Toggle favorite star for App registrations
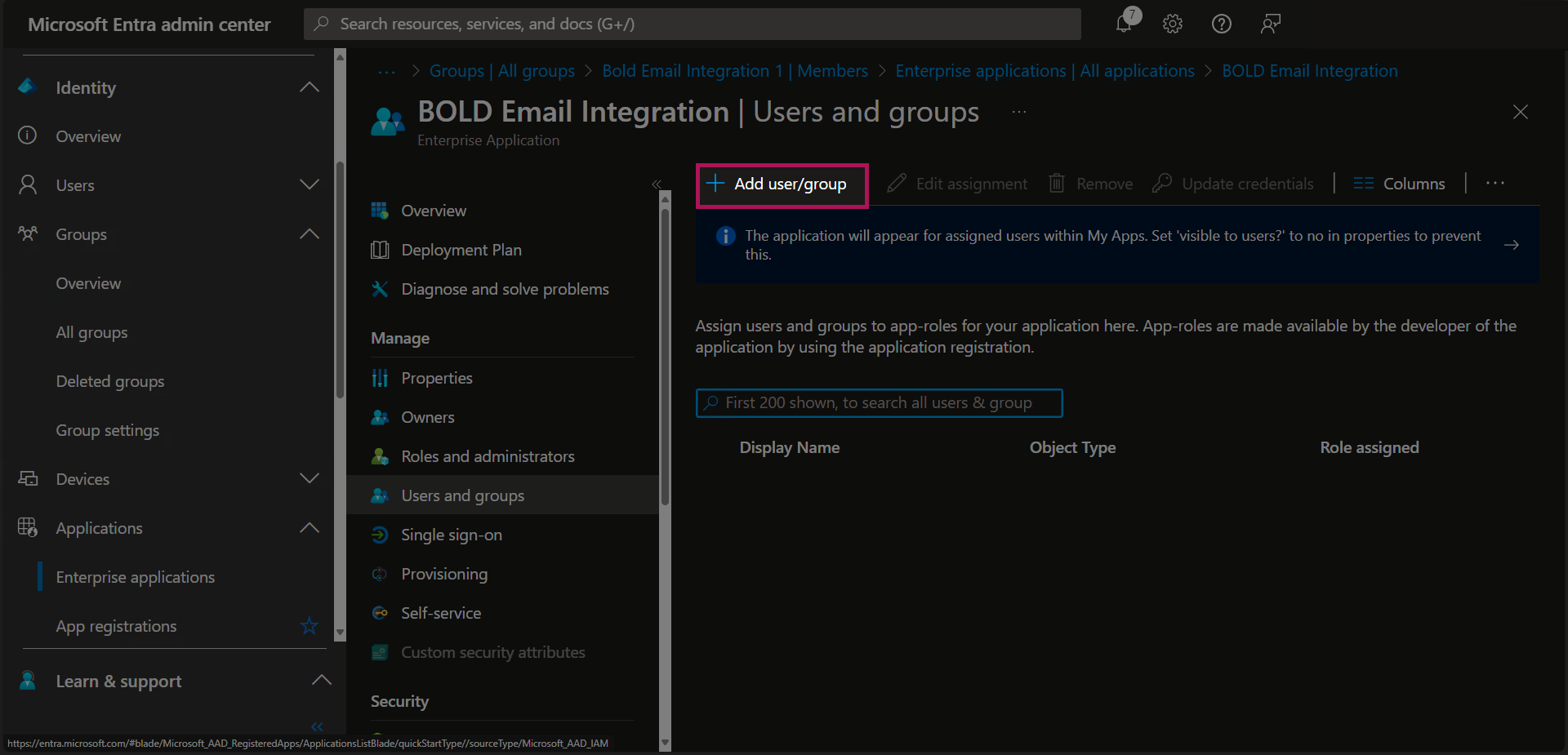The width and height of the screenshot is (1568, 755). click(309, 626)
